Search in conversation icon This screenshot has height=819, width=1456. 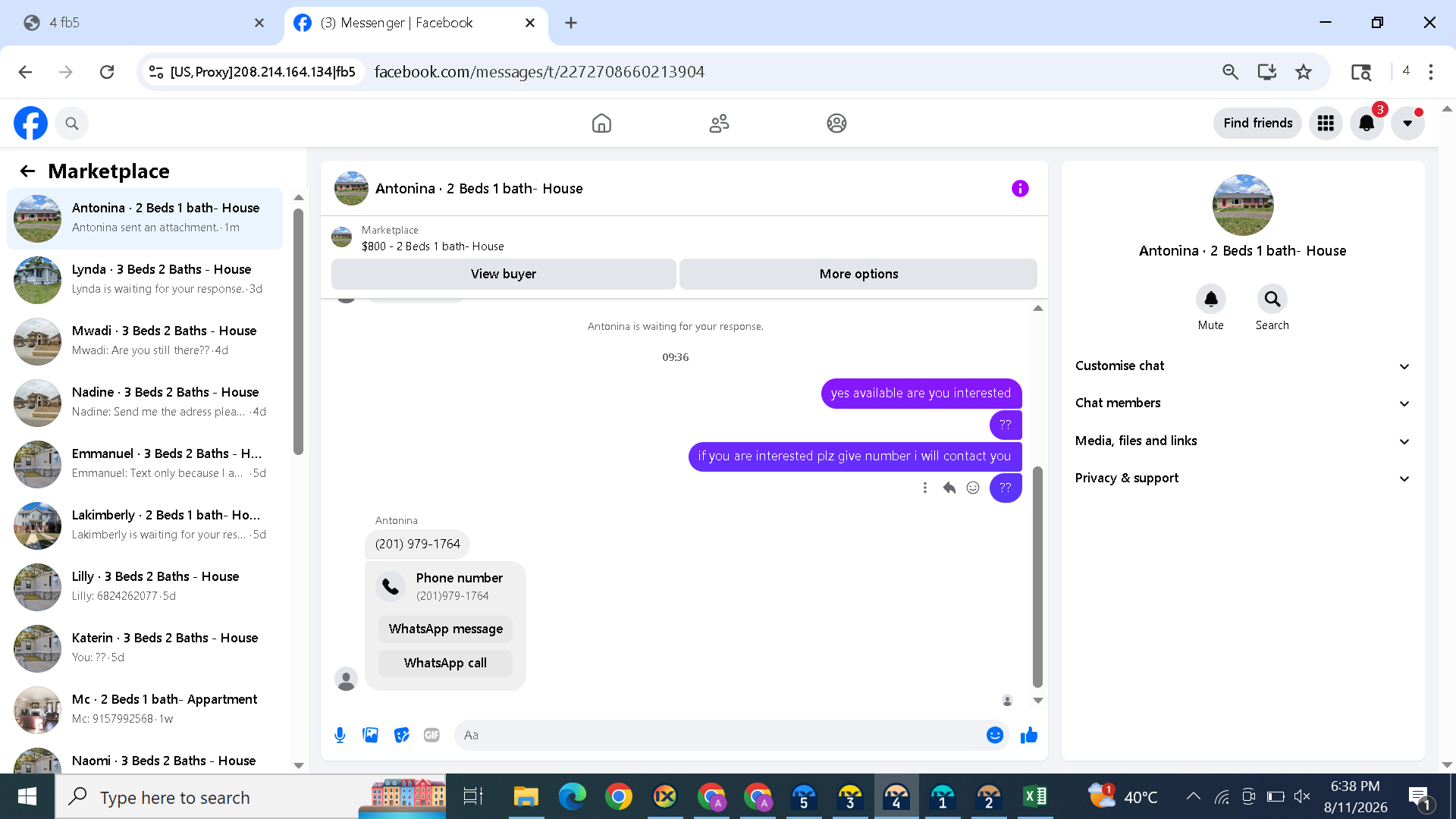click(x=1272, y=300)
